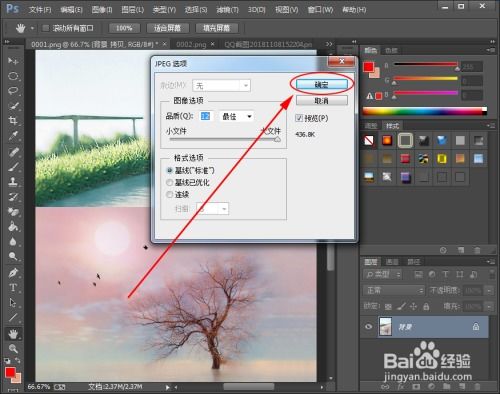Click the 取消 button in JPEG dialog
The width and height of the screenshot is (500, 394).
tap(322, 101)
